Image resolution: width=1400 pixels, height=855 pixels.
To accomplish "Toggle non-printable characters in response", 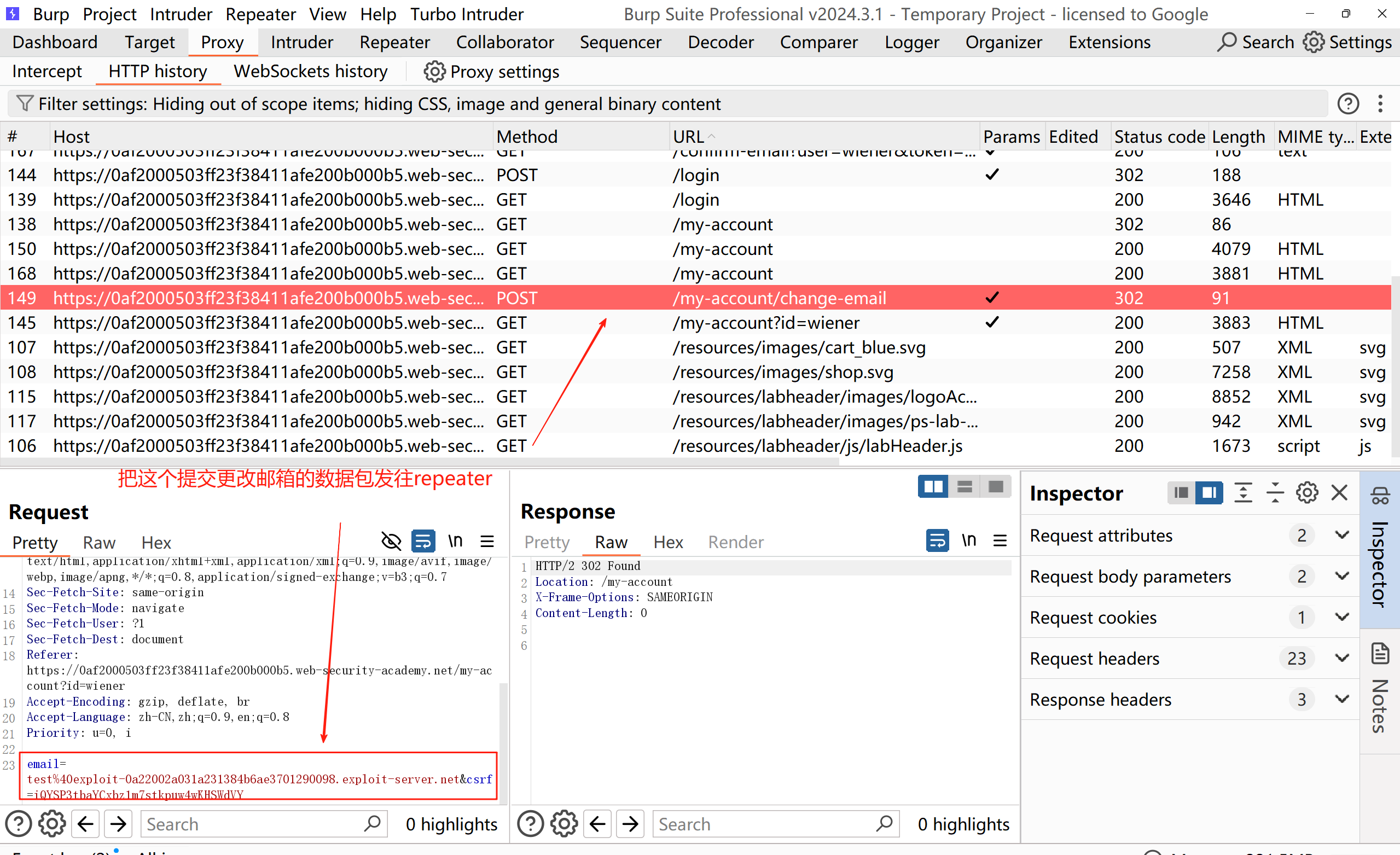I will pyautogui.click(x=969, y=540).
